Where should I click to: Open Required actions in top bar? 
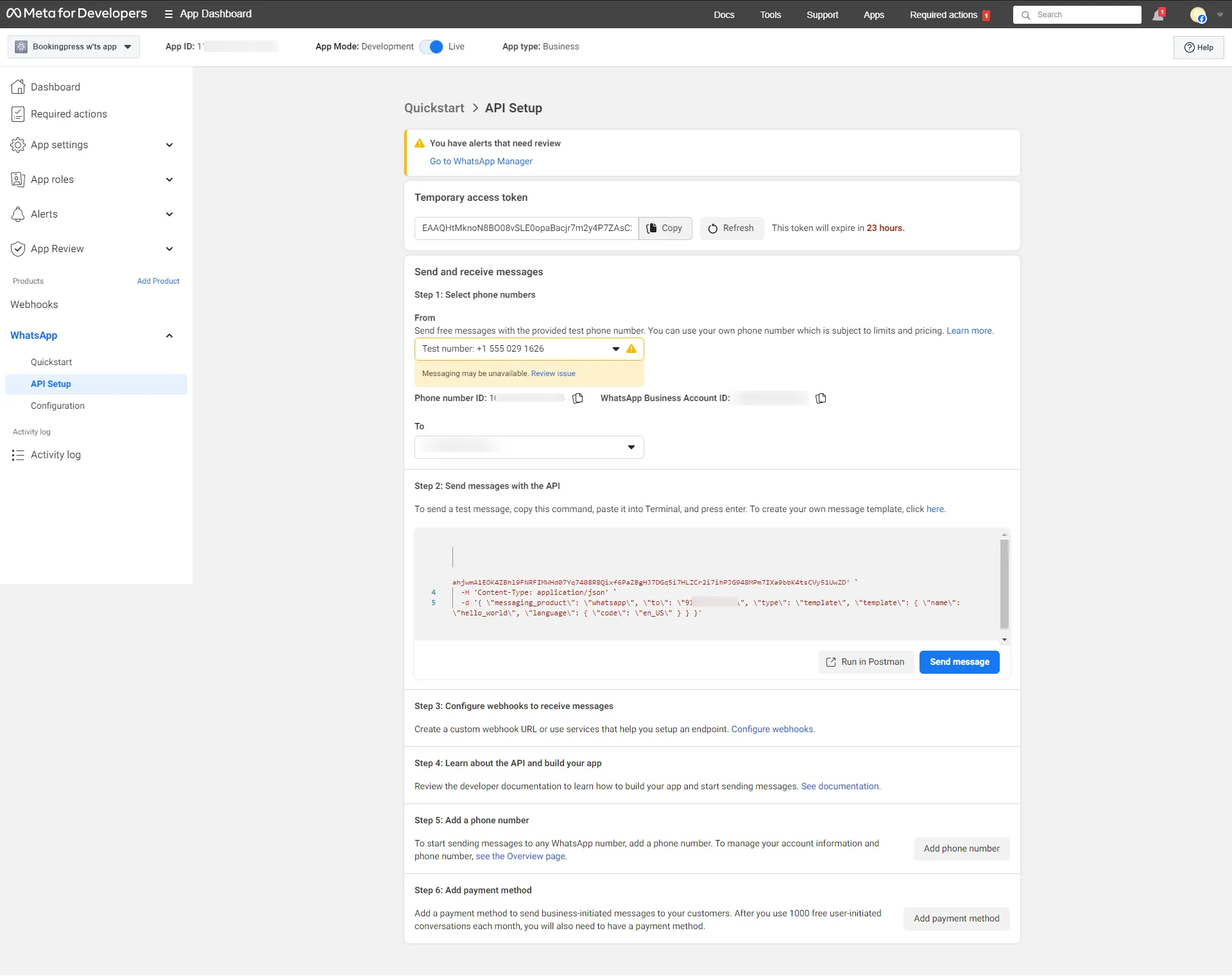point(943,15)
